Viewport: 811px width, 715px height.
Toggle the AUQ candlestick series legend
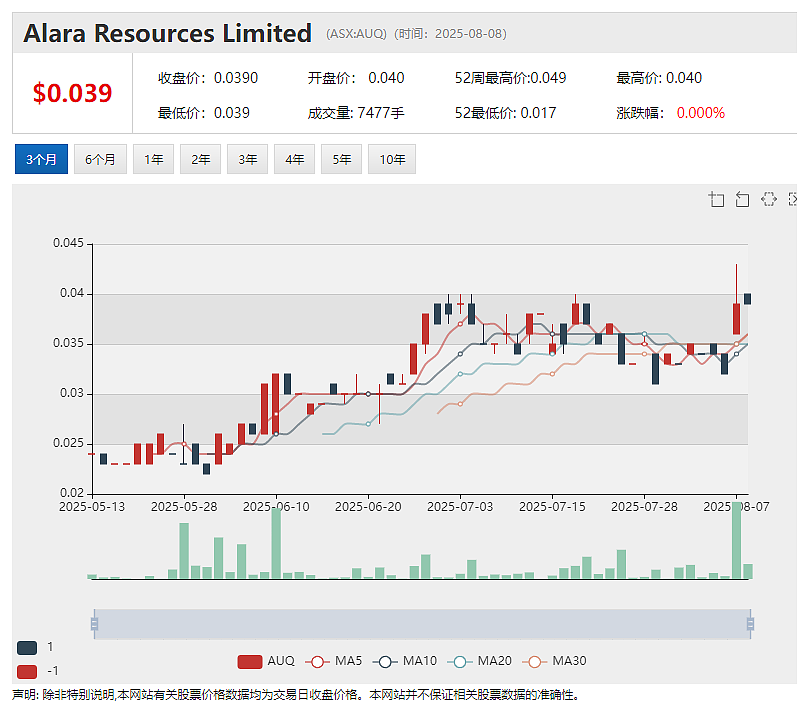point(266,661)
